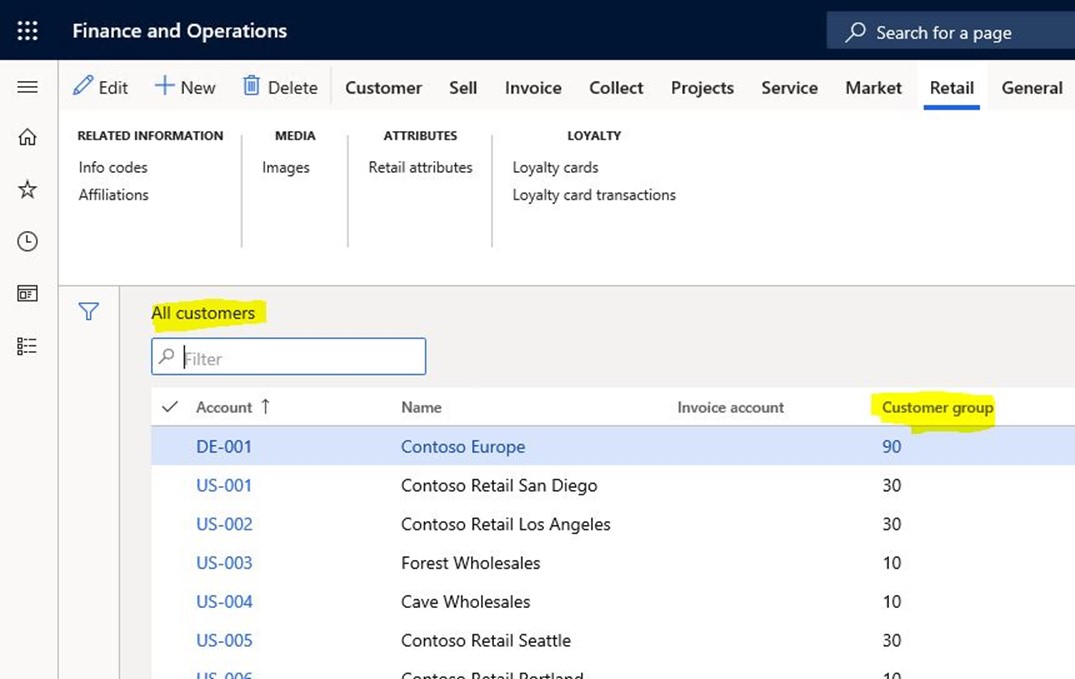The width and height of the screenshot is (1075, 679).
Task: Go to Home in the sidebar
Action: pos(27,138)
